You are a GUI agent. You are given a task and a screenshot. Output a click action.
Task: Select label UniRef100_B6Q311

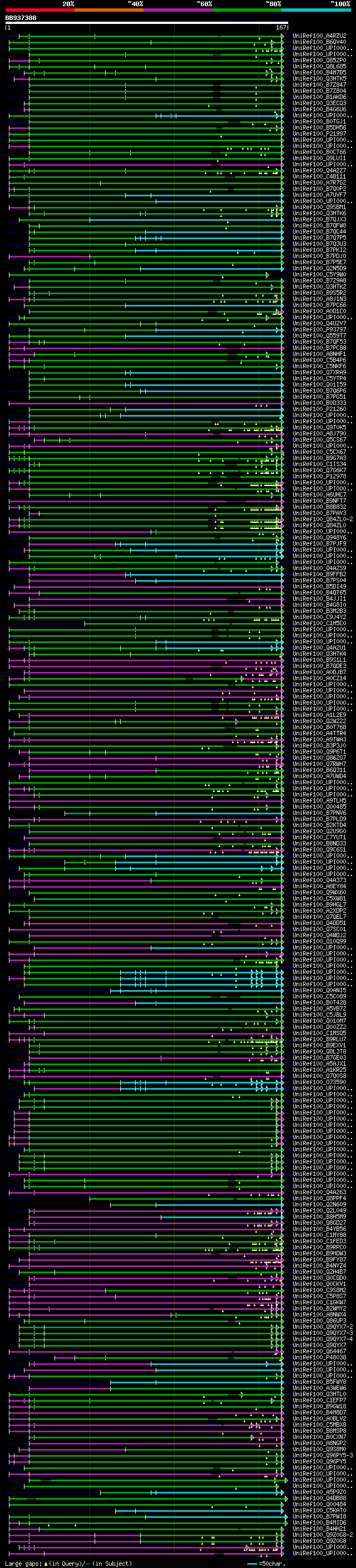point(319,770)
